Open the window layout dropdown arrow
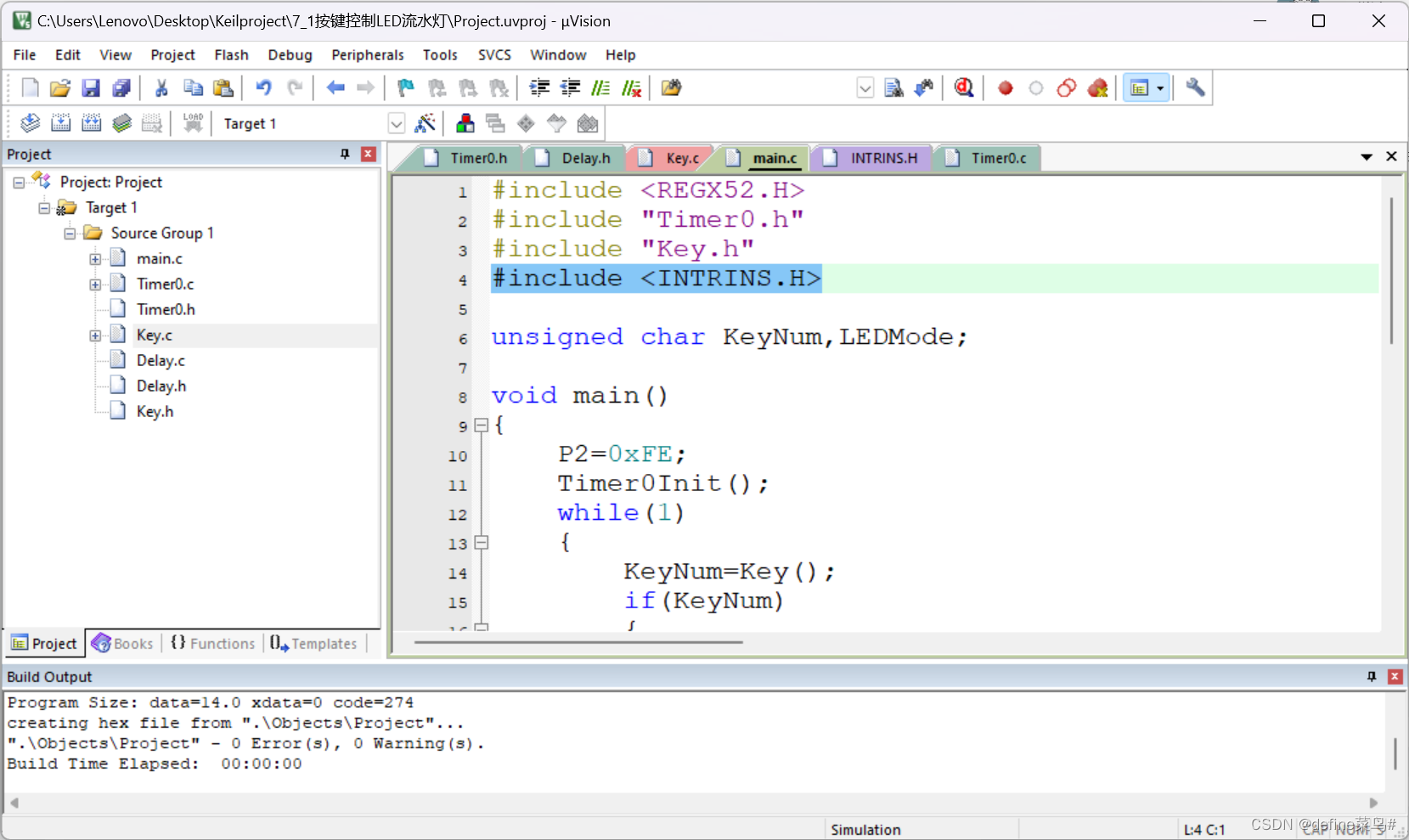The image size is (1409, 840). pyautogui.click(x=1160, y=87)
